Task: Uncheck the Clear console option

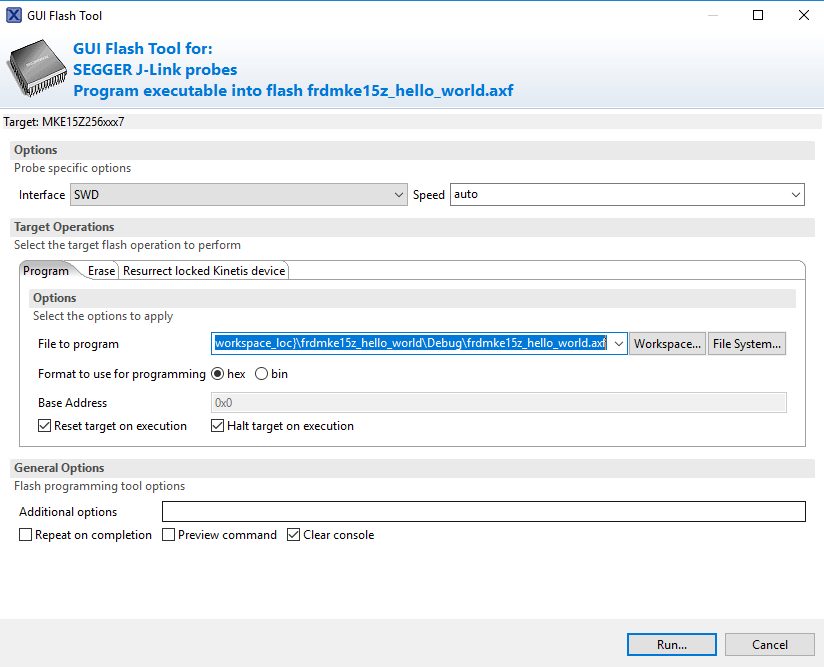Action: pyautogui.click(x=293, y=535)
